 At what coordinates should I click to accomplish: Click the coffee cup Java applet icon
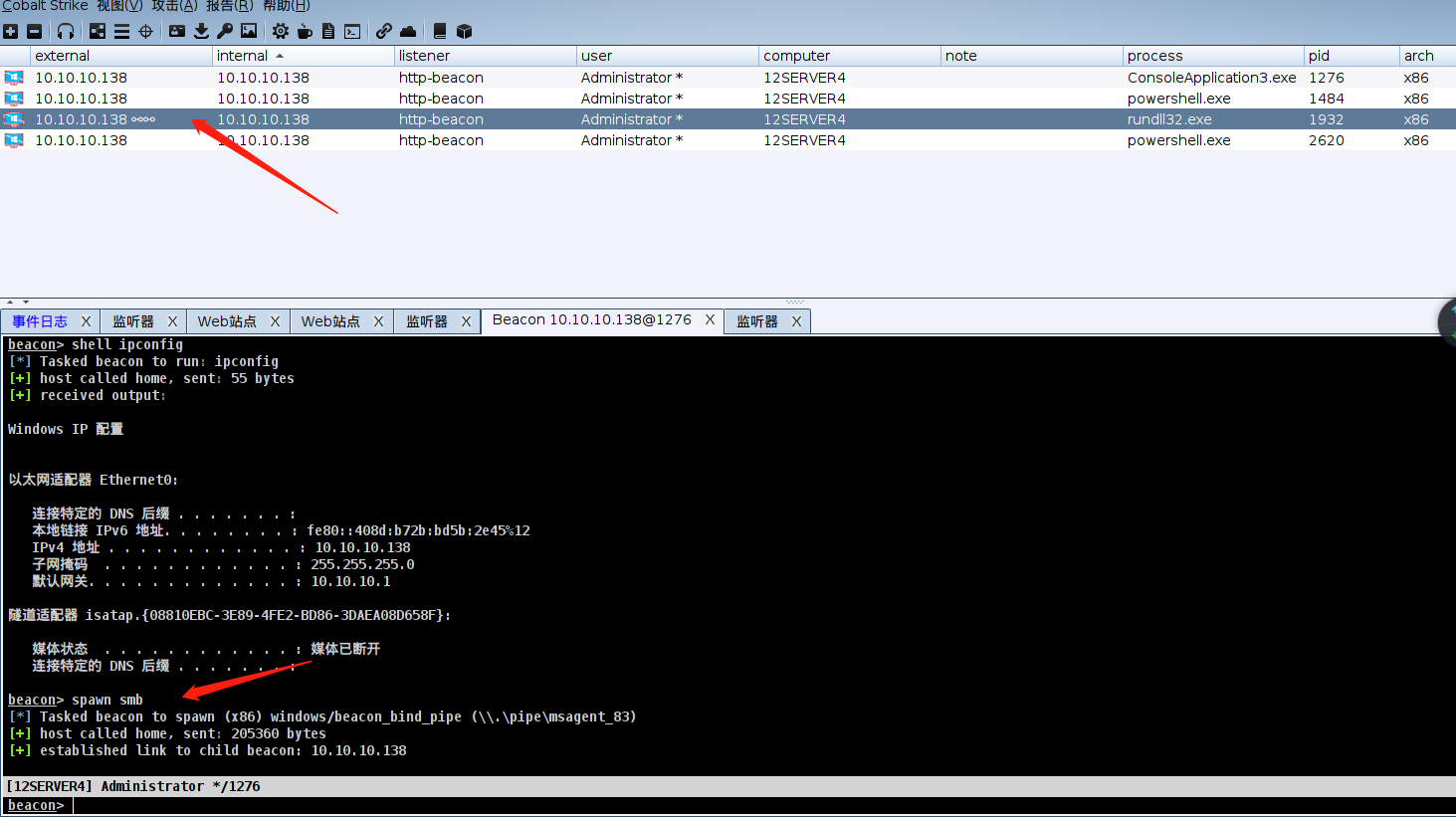tap(305, 31)
